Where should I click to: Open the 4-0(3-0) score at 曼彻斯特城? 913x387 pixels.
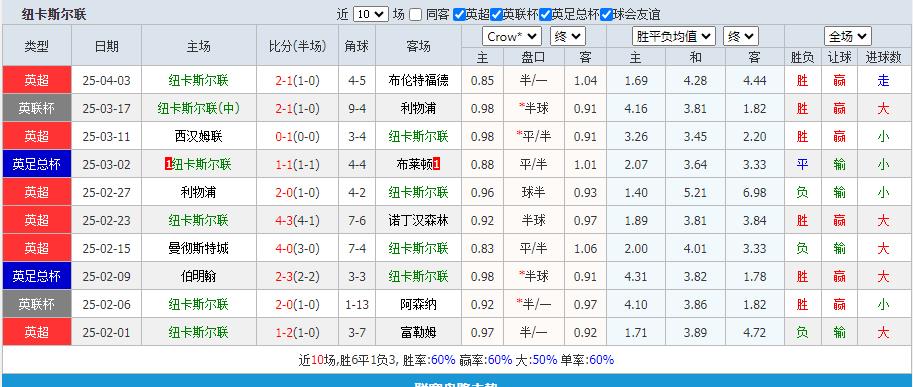(x=298, y=248)
